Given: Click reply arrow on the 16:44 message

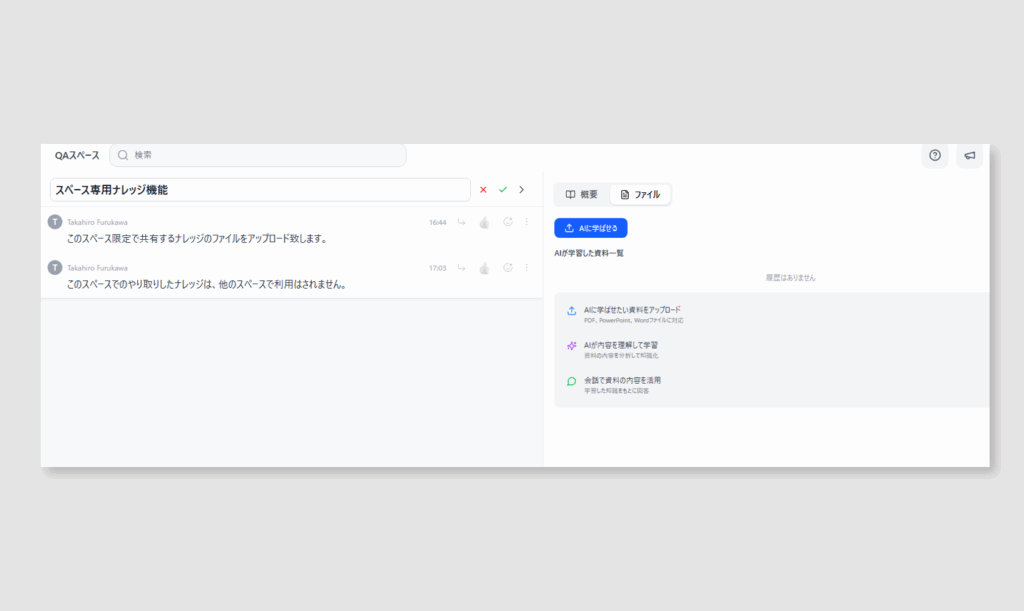Looking at the screenshot, I should pyautogui.click(x=462, y=222).
